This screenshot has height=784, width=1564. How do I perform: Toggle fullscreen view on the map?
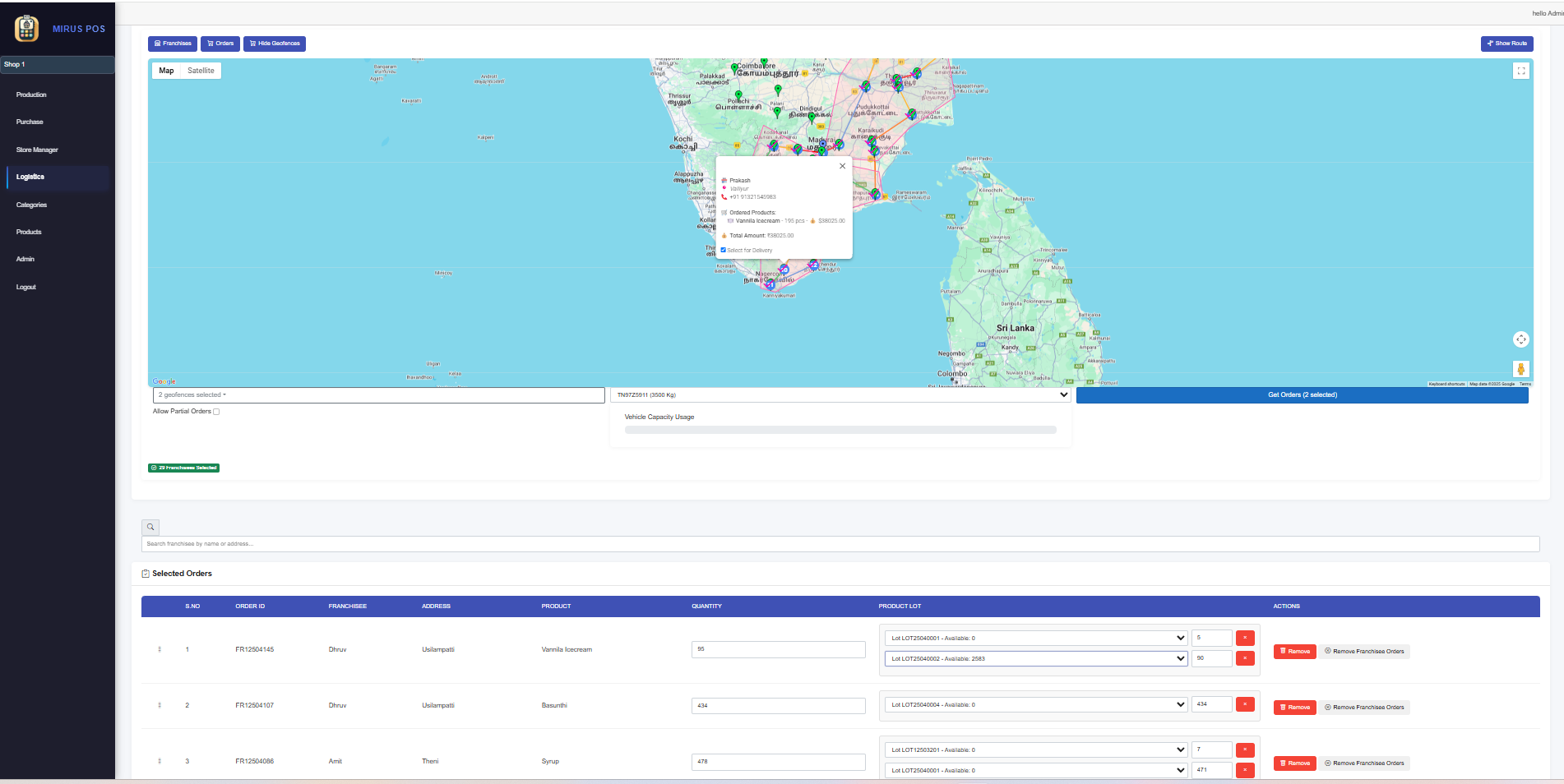[1520, 71]
